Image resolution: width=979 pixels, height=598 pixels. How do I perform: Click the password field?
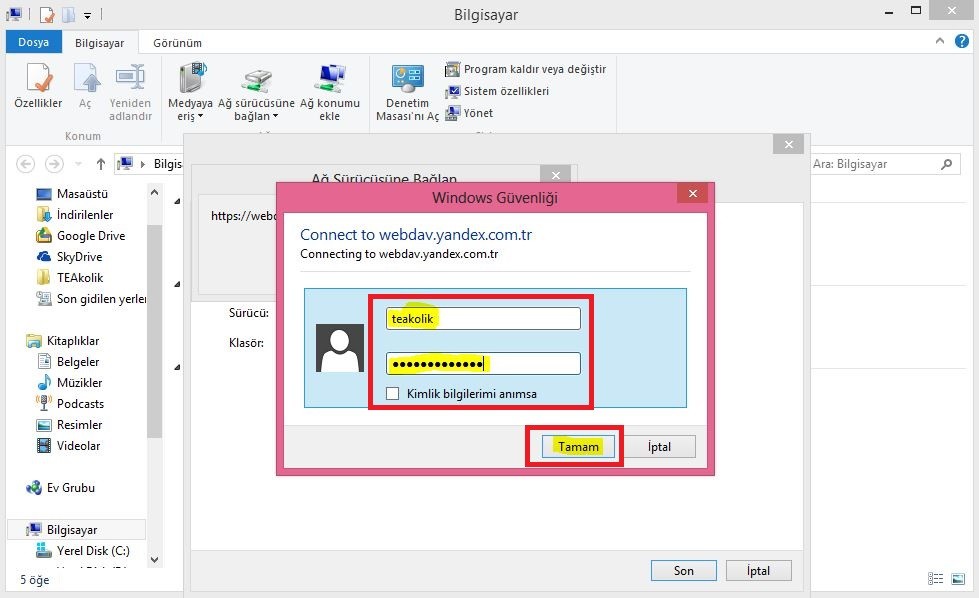[x=483, y=364]
